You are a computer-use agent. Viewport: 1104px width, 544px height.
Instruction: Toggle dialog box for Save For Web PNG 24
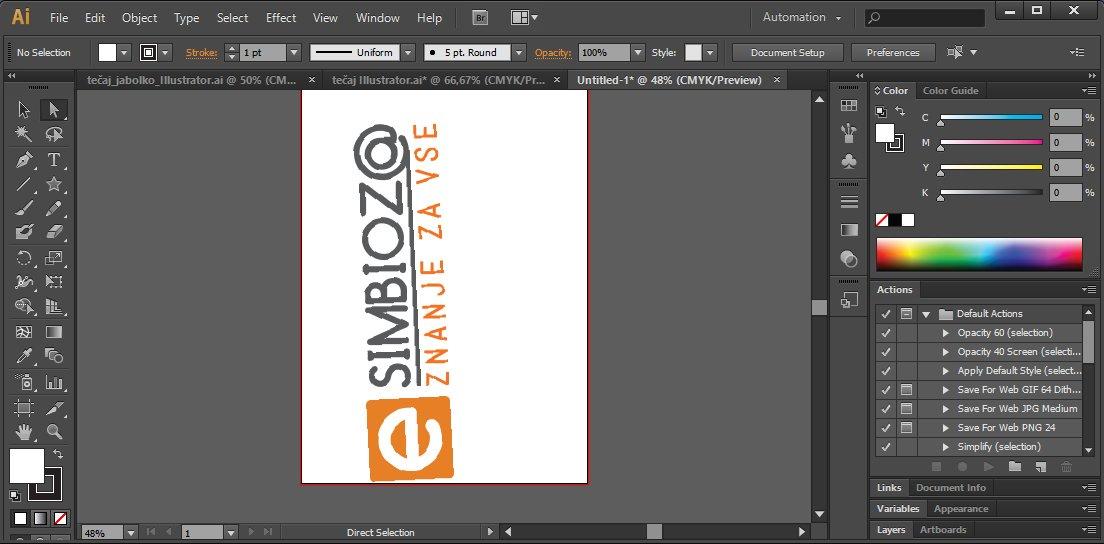pos(906,427)
